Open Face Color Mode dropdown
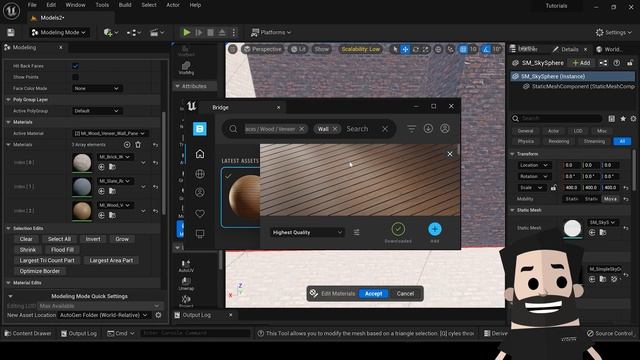Screen dimensions: 640x360 point(96,88)
